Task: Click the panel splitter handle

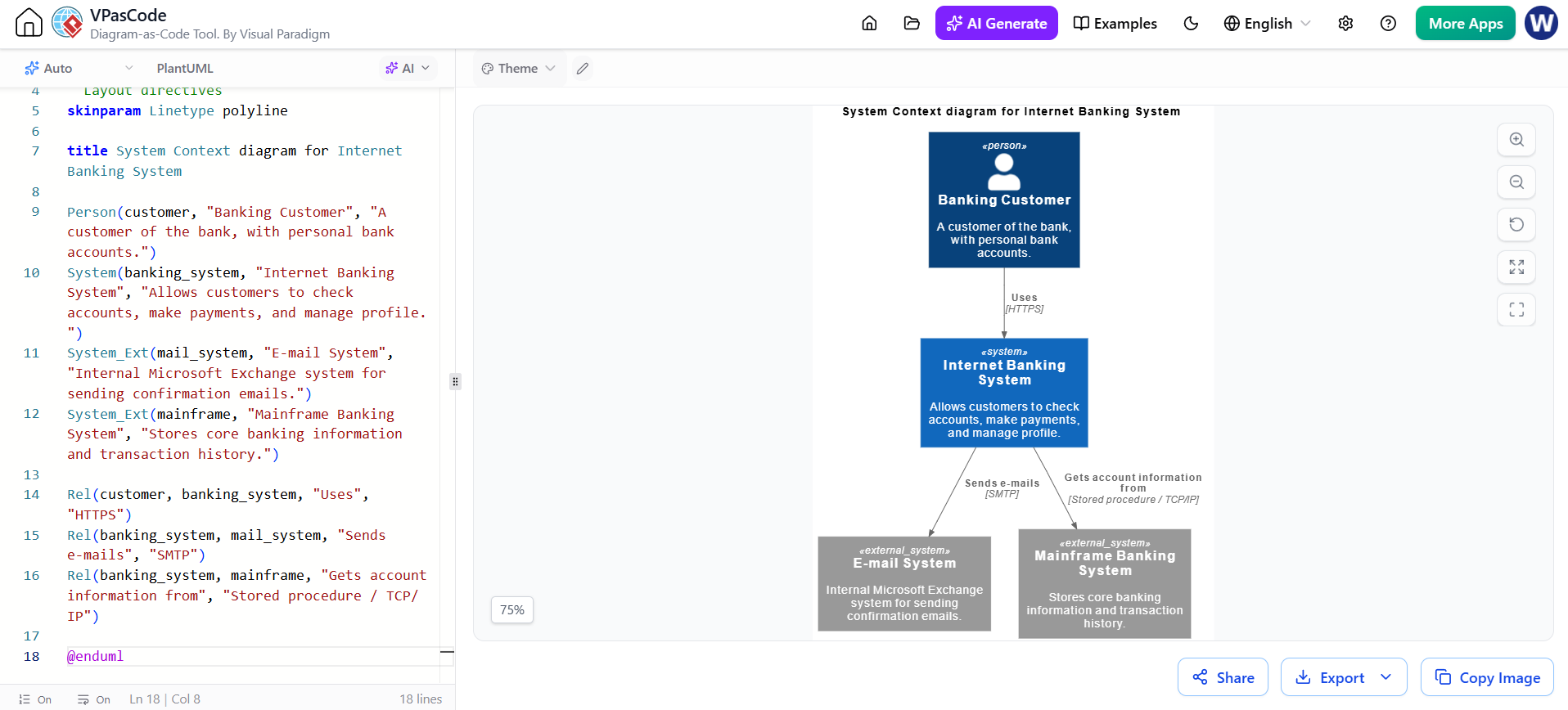Action: (455, 381)
